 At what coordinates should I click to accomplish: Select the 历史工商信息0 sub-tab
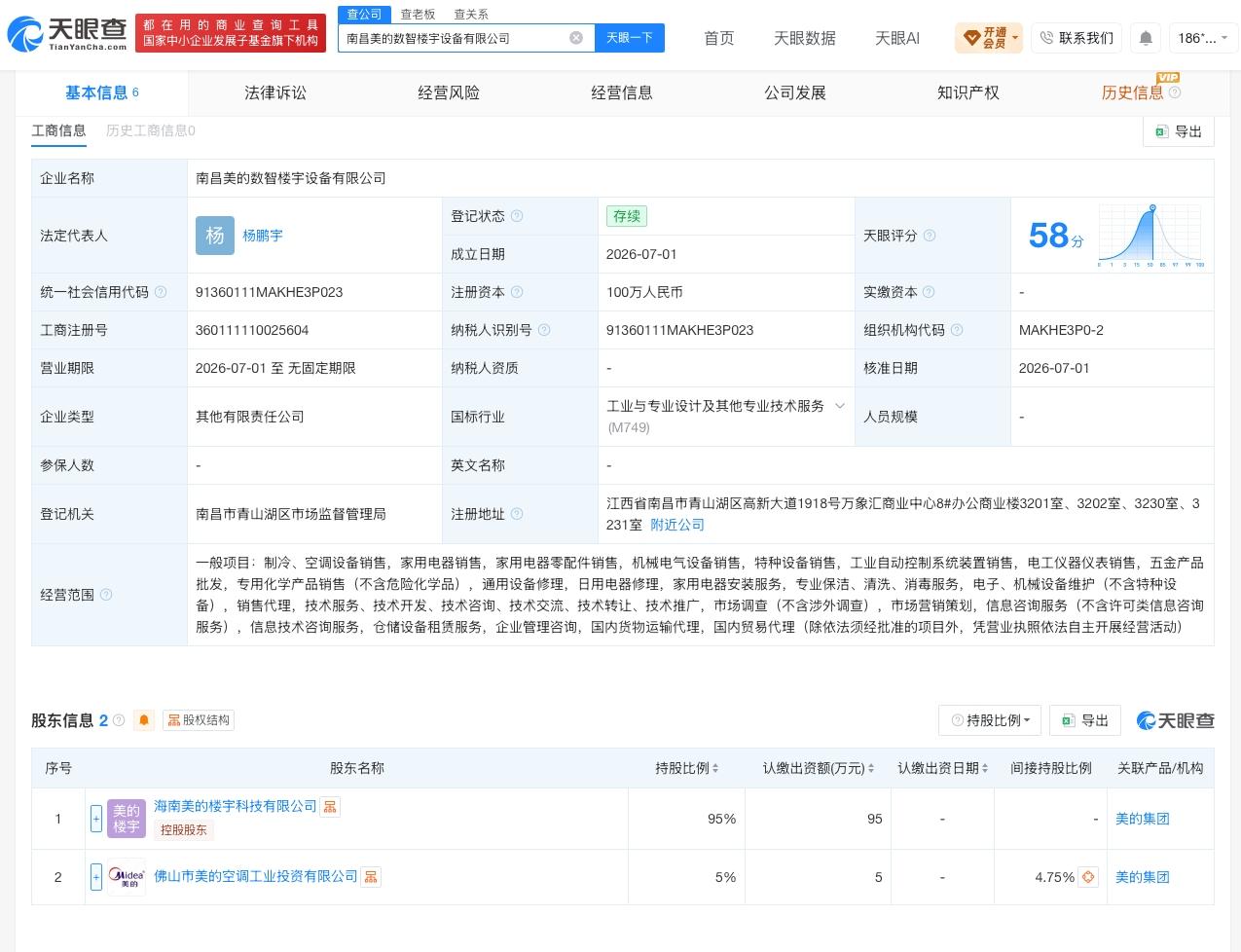[x=151, y=130]
